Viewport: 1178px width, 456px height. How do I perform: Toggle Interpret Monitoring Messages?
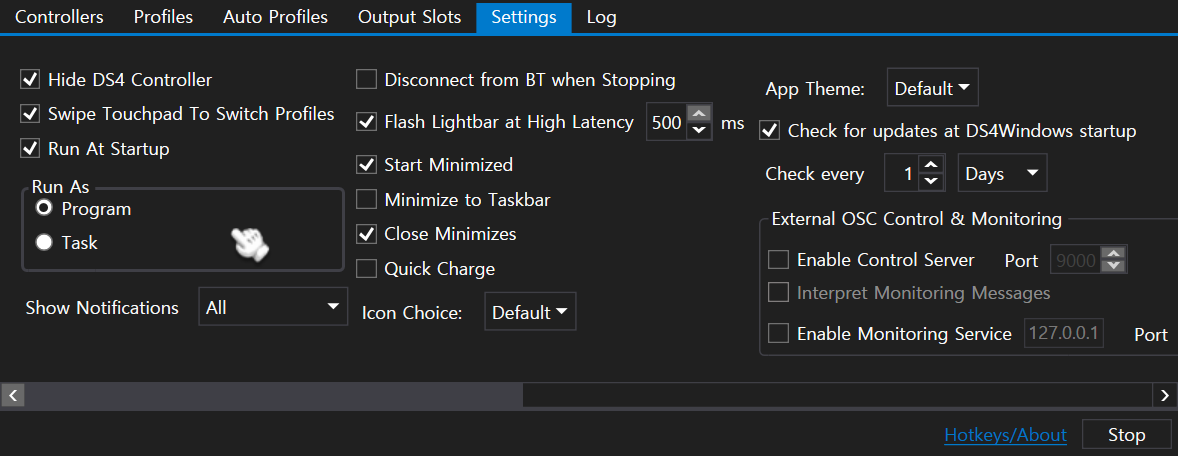click(x=778, y=291)
